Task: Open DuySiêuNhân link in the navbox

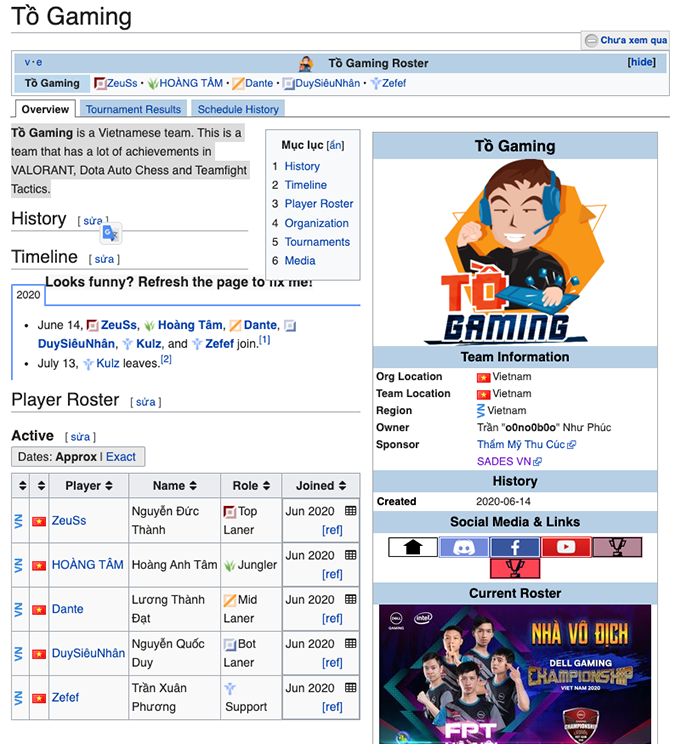Action: click(x=327, y=83)
